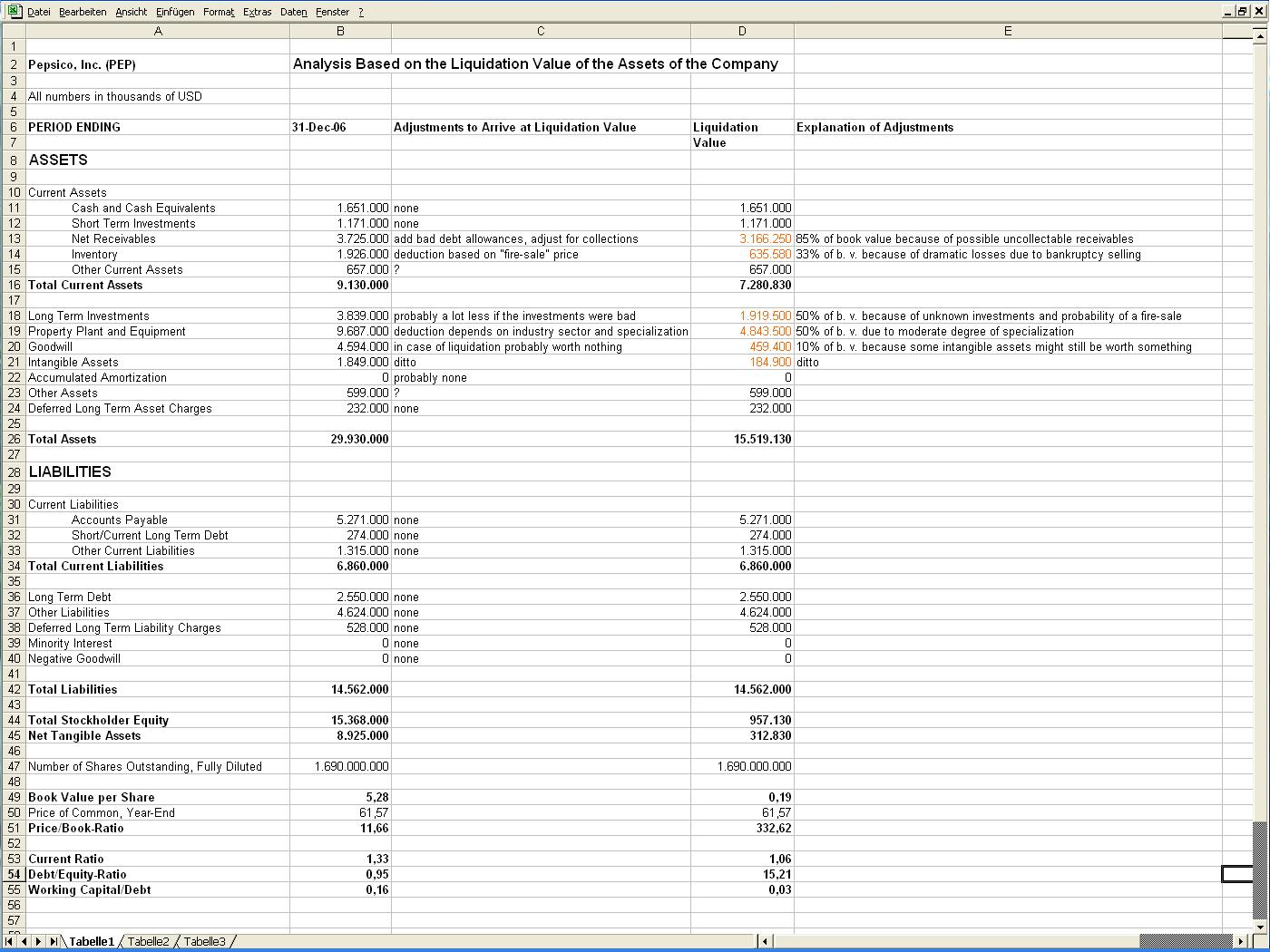Open the Datei menu
Image resolution: width=1270 pixels, height=952 pixels.
pos(39,12)
